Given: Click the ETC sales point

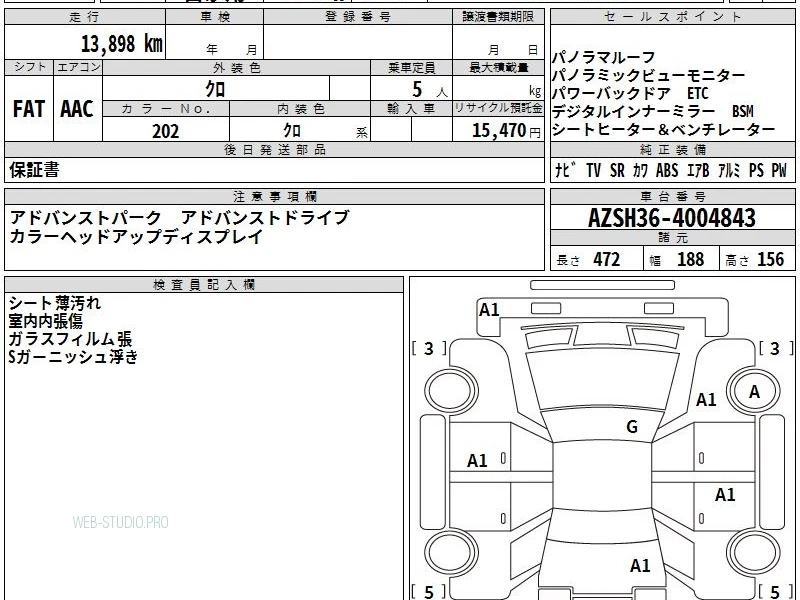Looking at the screenshot, I should click(x=698, y=93).
